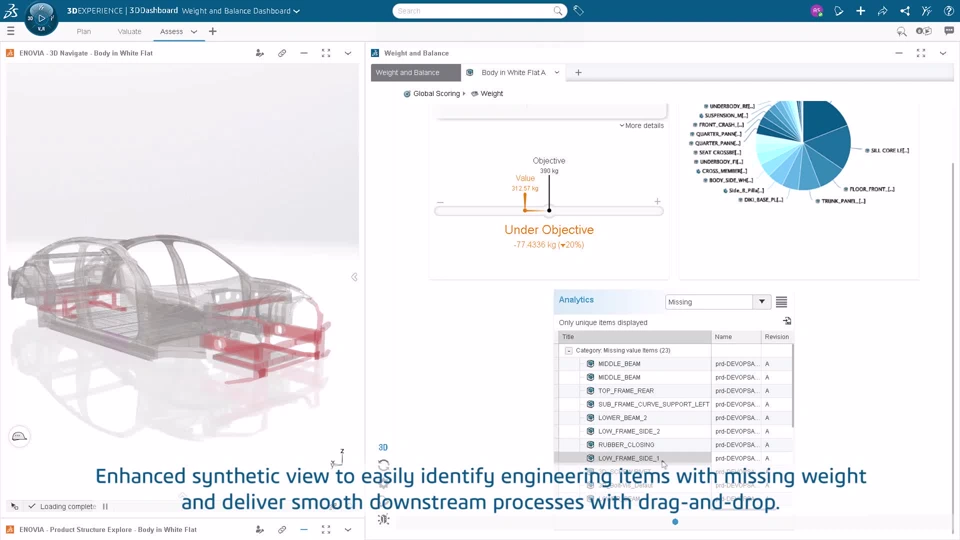Open the tools icon next to help
960x540 pixels.
click(x=926, y=10)
